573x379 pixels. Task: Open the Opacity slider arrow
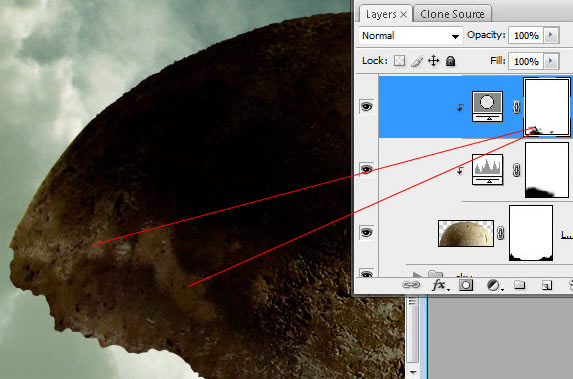(x=551, y=35)
